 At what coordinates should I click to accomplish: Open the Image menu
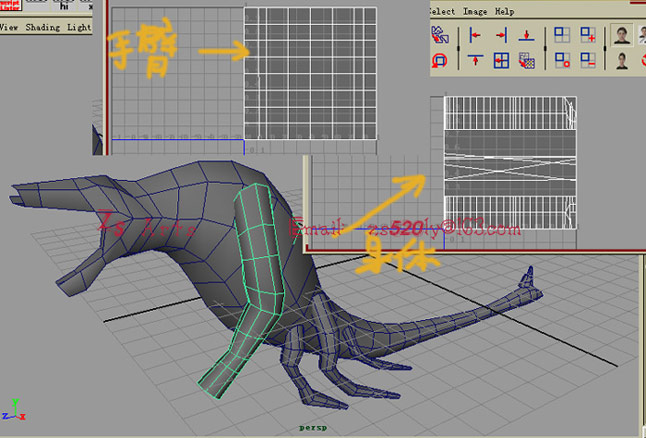pyautogui.click(x=475, y=11)
